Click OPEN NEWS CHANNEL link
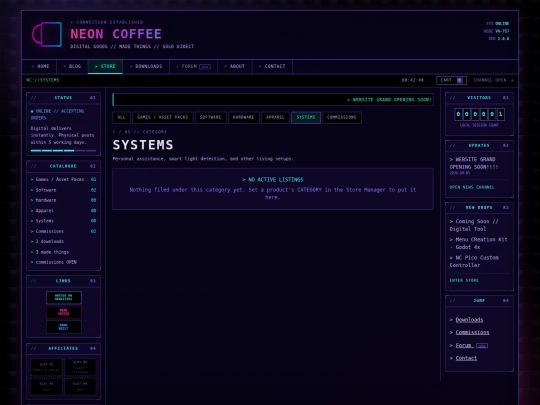Screen dimensions: 540x405 click(x=472, y=187)
